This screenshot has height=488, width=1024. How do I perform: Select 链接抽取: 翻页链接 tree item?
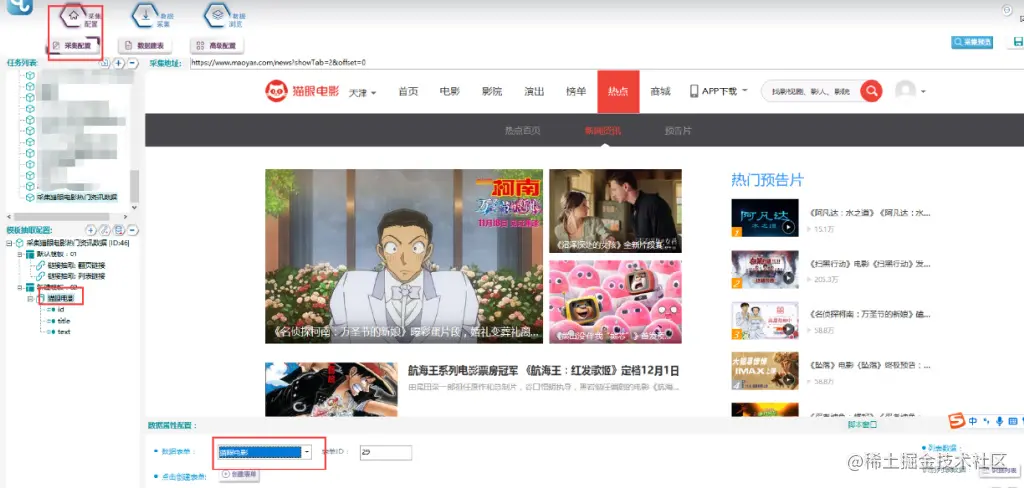pyautogui.click(x=76, y=265)
